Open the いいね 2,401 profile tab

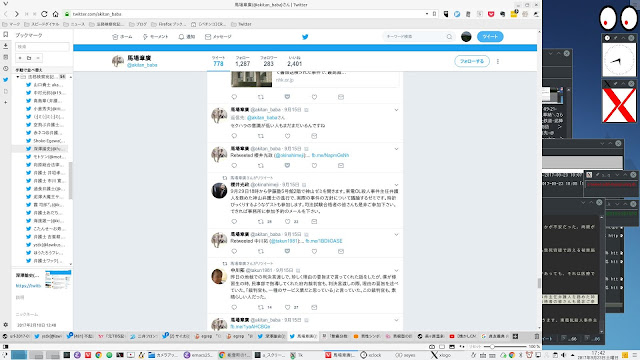[294, 61]
